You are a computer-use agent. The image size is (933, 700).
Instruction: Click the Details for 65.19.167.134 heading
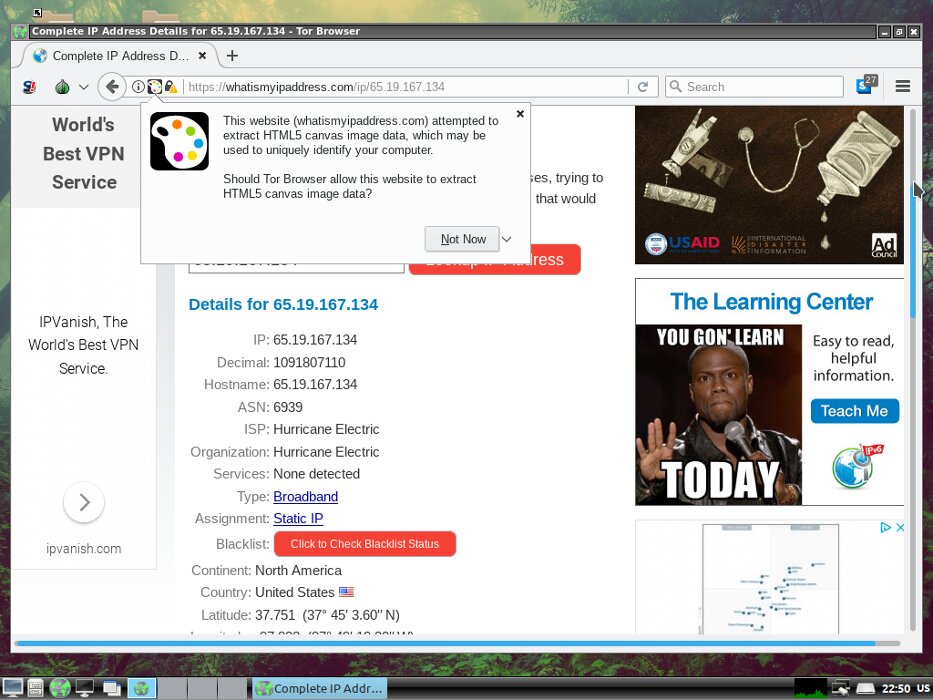(283, 305)
